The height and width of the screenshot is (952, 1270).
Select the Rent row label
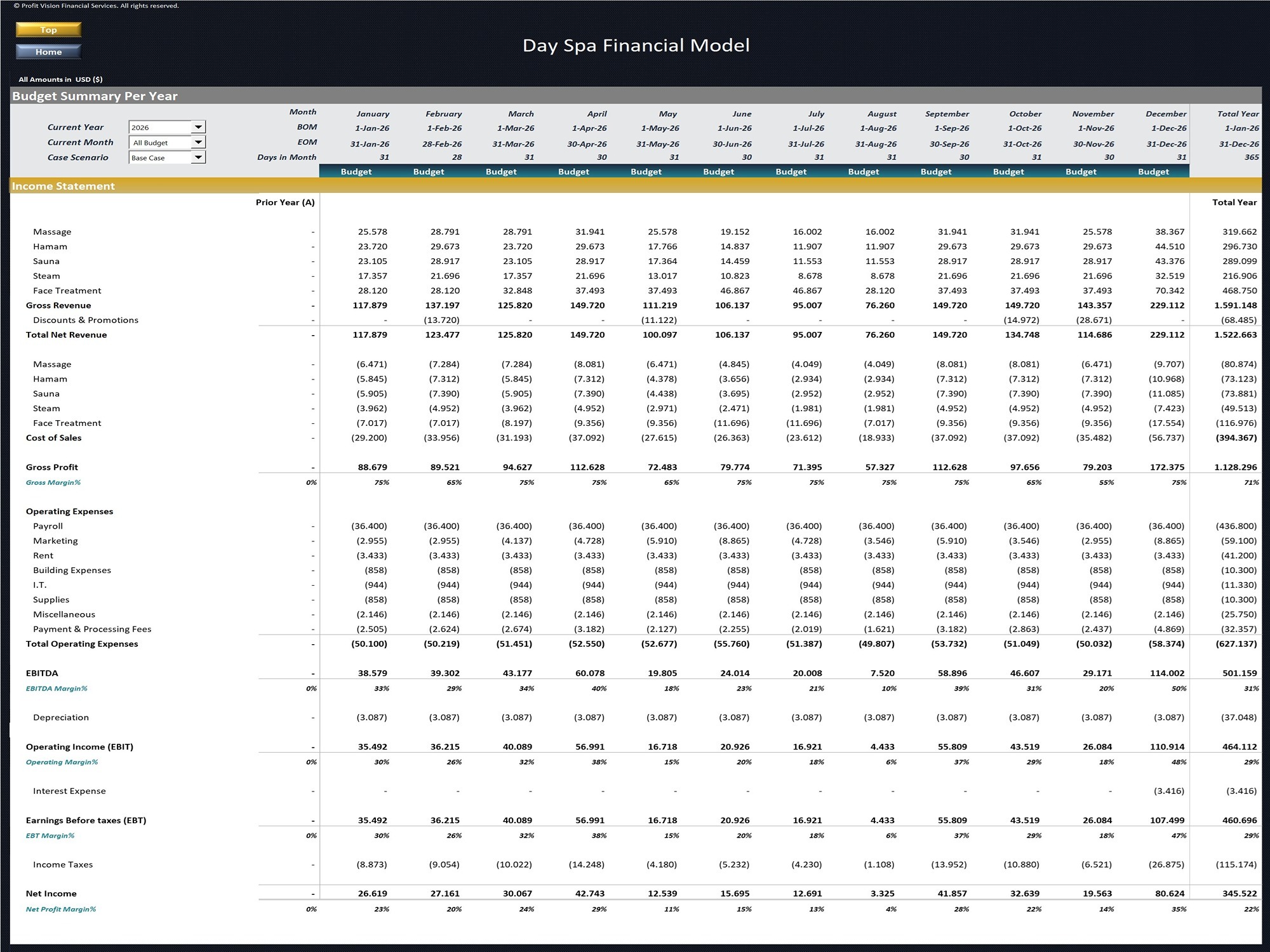tap(43, 555)
